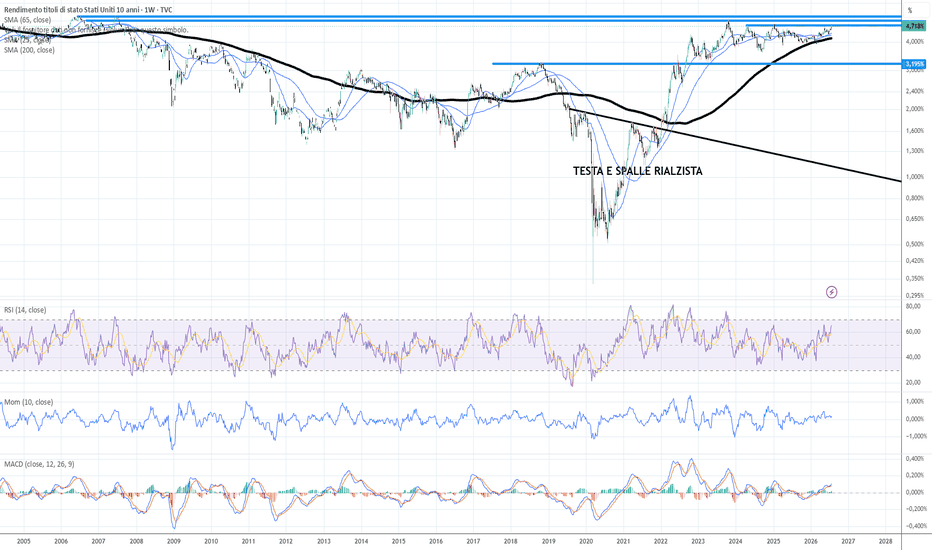Image resolution: width=932 pixels, height=550 pixels.
Task: Click the 60,00 value on RSI scale
Action: pyautogui.click(x=913, y=332)
